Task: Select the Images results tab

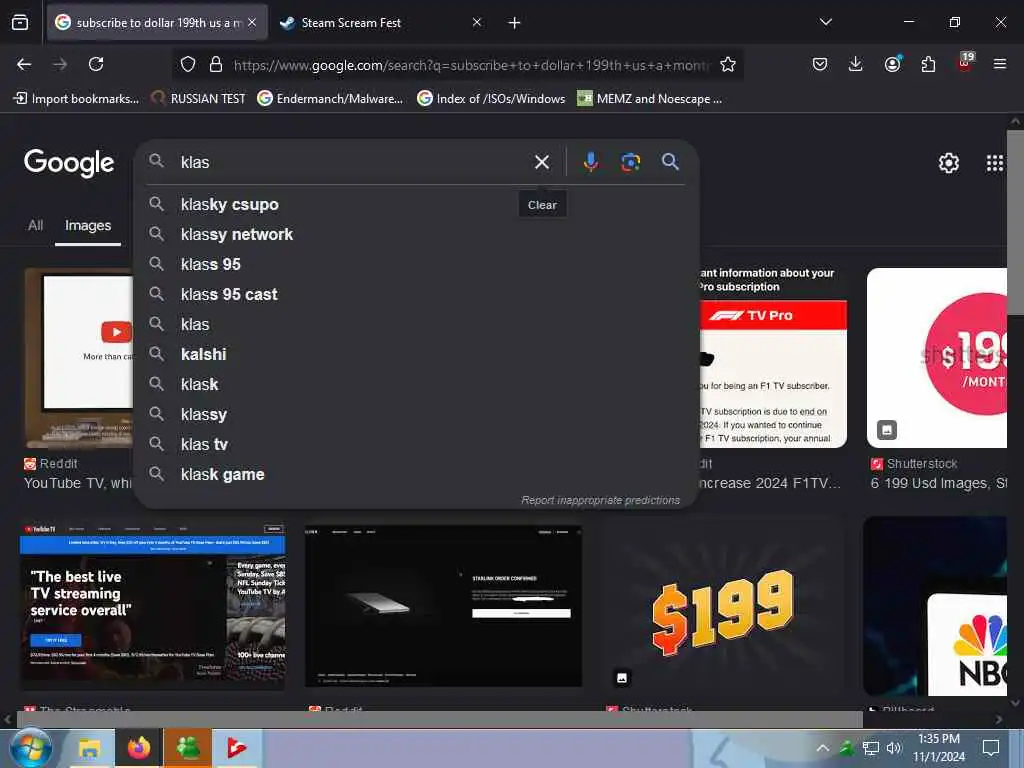Action: click(x=88, y=225)
